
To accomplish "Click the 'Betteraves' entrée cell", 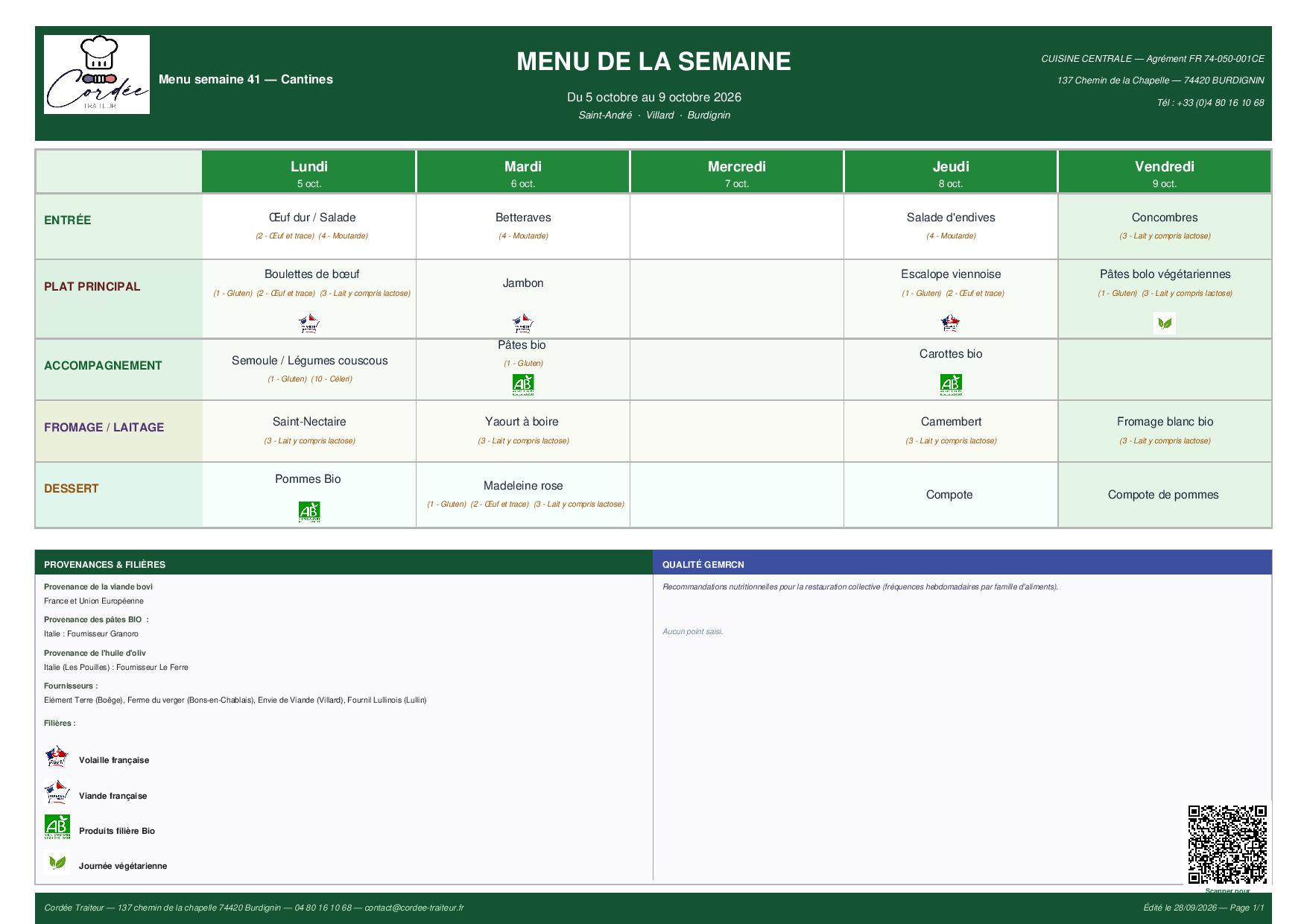I will click(x=523, y=226).
